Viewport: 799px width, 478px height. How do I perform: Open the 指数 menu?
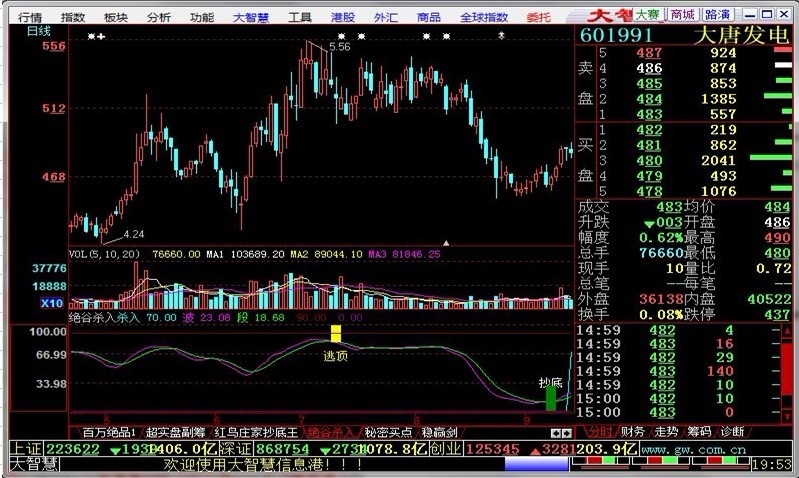click(x=73, y=17)
